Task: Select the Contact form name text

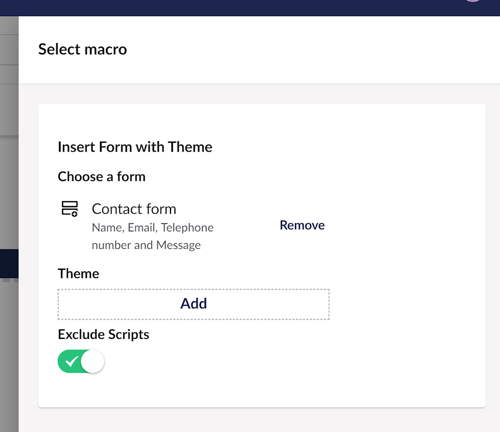Action: point(134,209)
